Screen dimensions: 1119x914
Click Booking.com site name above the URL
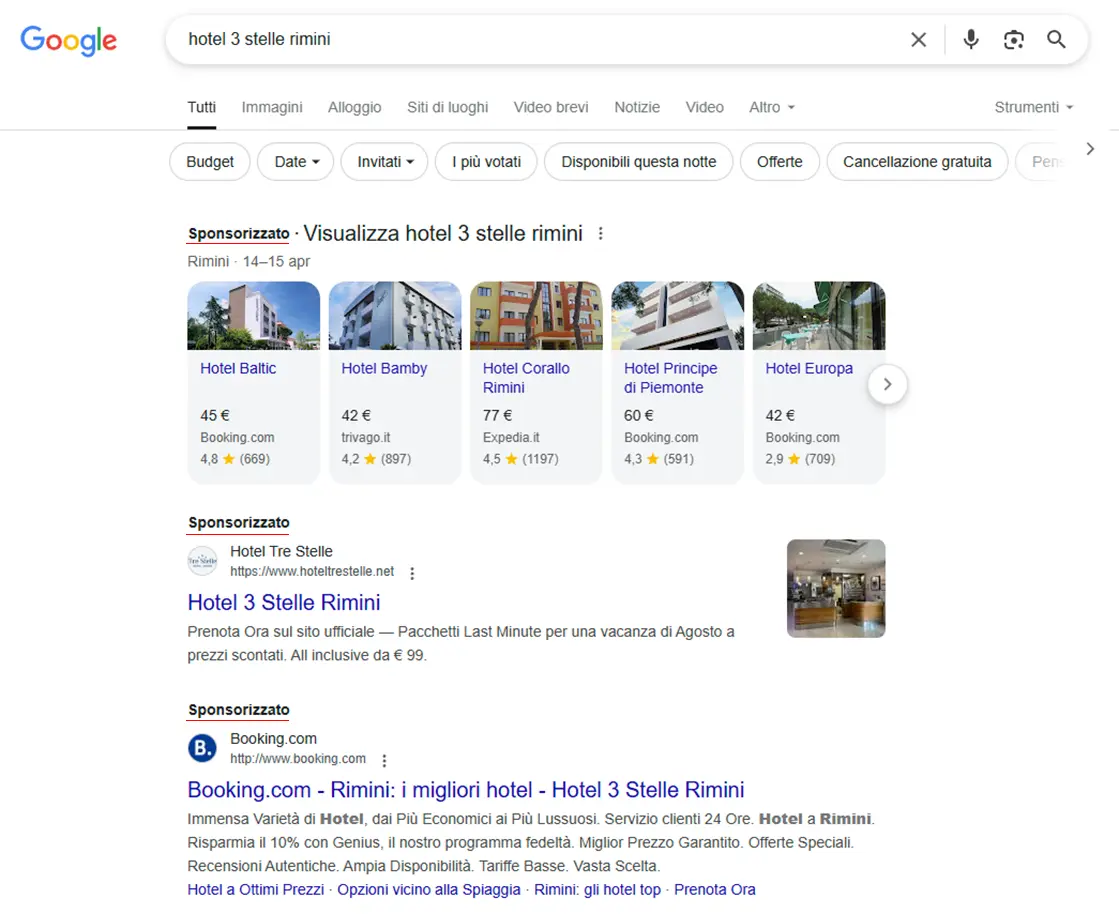[x=273, y=738]
